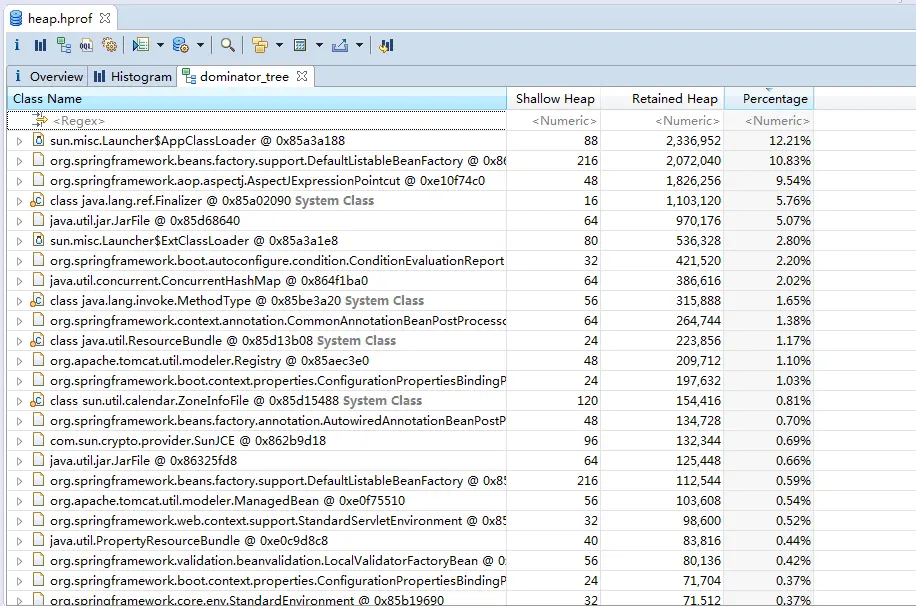Viewport: 916px width, 606px height.
Task: Open thread overview gears icon in toolbar
Action: (109, 45)
